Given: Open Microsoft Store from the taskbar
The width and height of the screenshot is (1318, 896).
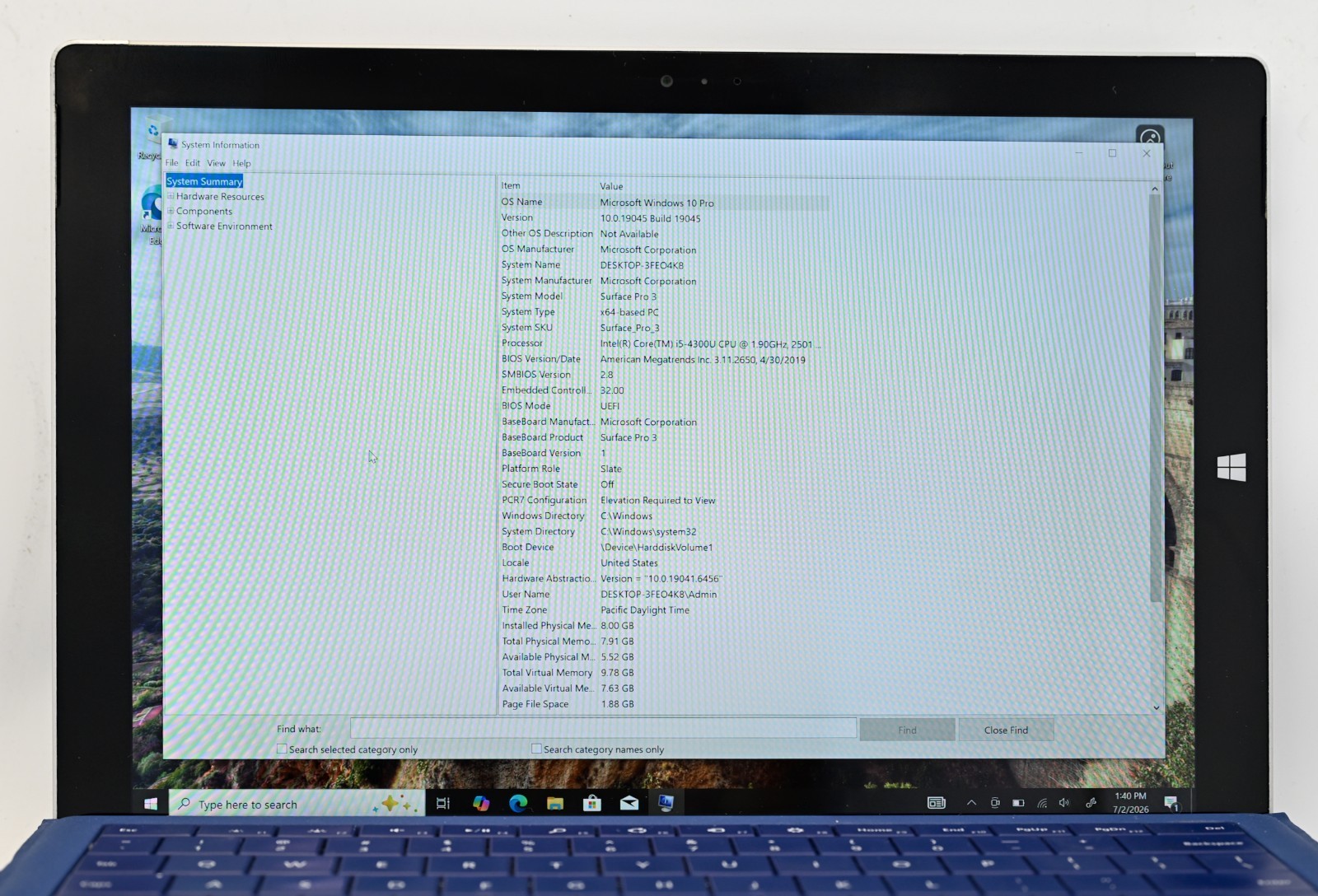Looking at the screenshot, I should (592, 804).
